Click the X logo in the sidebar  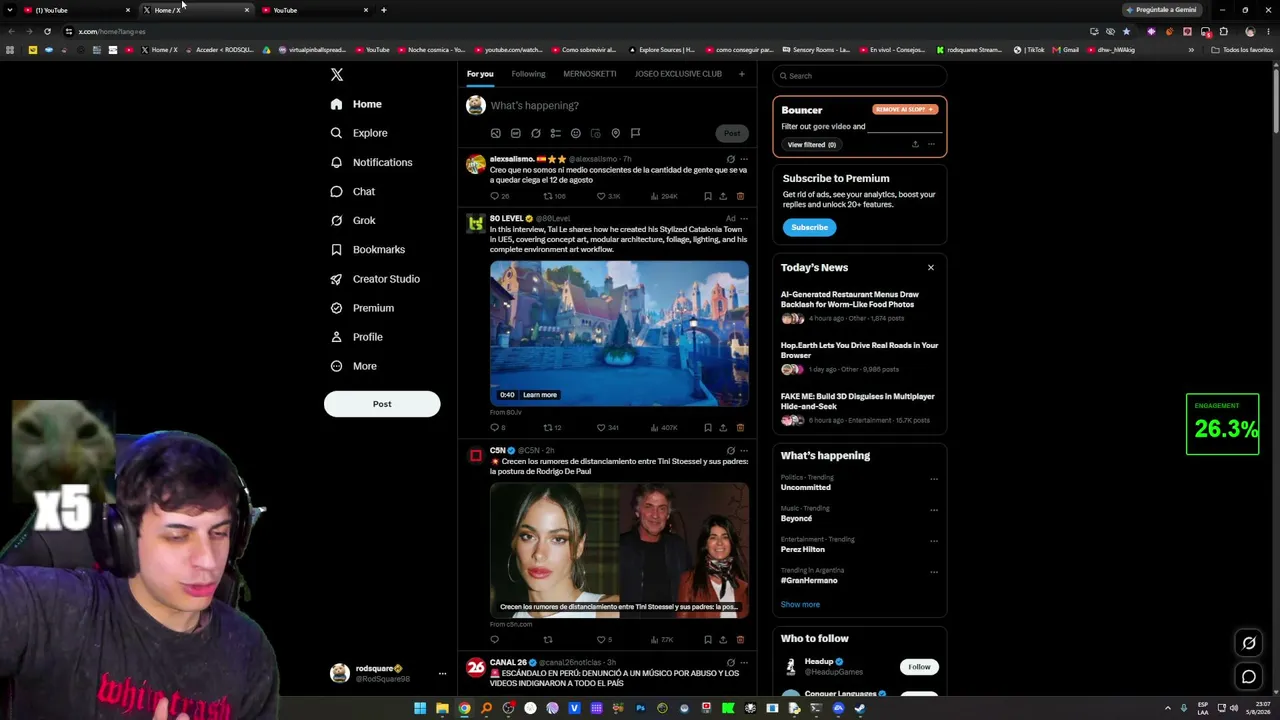pos(337,75)
